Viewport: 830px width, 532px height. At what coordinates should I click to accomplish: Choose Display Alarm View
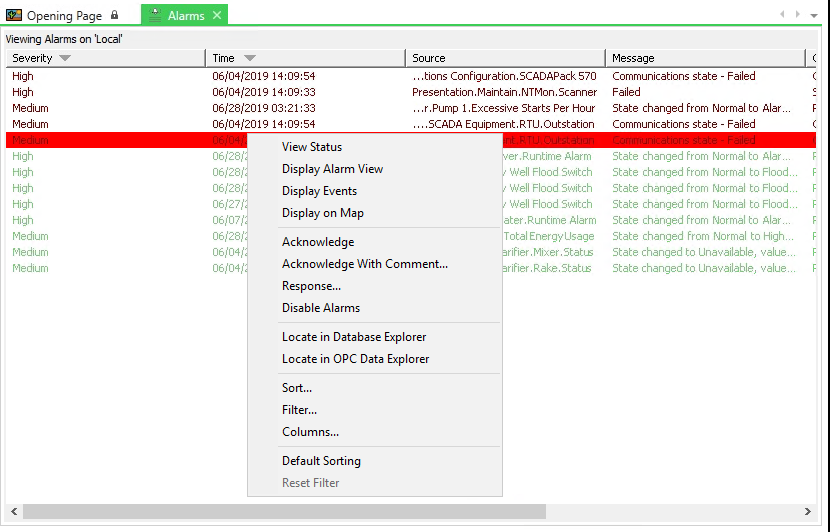[332, 169]
